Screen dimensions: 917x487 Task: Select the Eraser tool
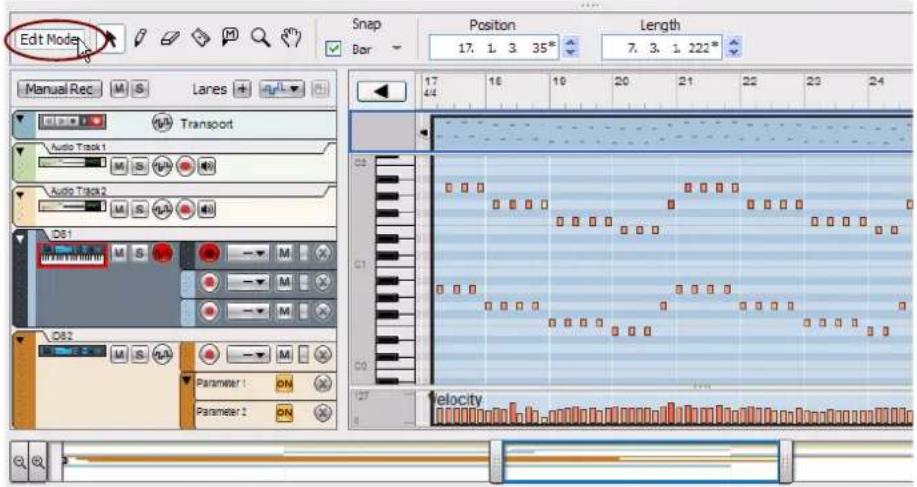(170, 39)
